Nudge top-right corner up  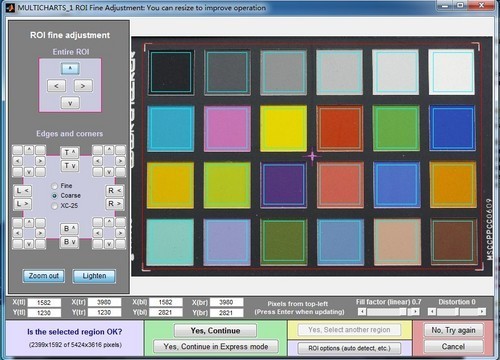pos(109,150)
